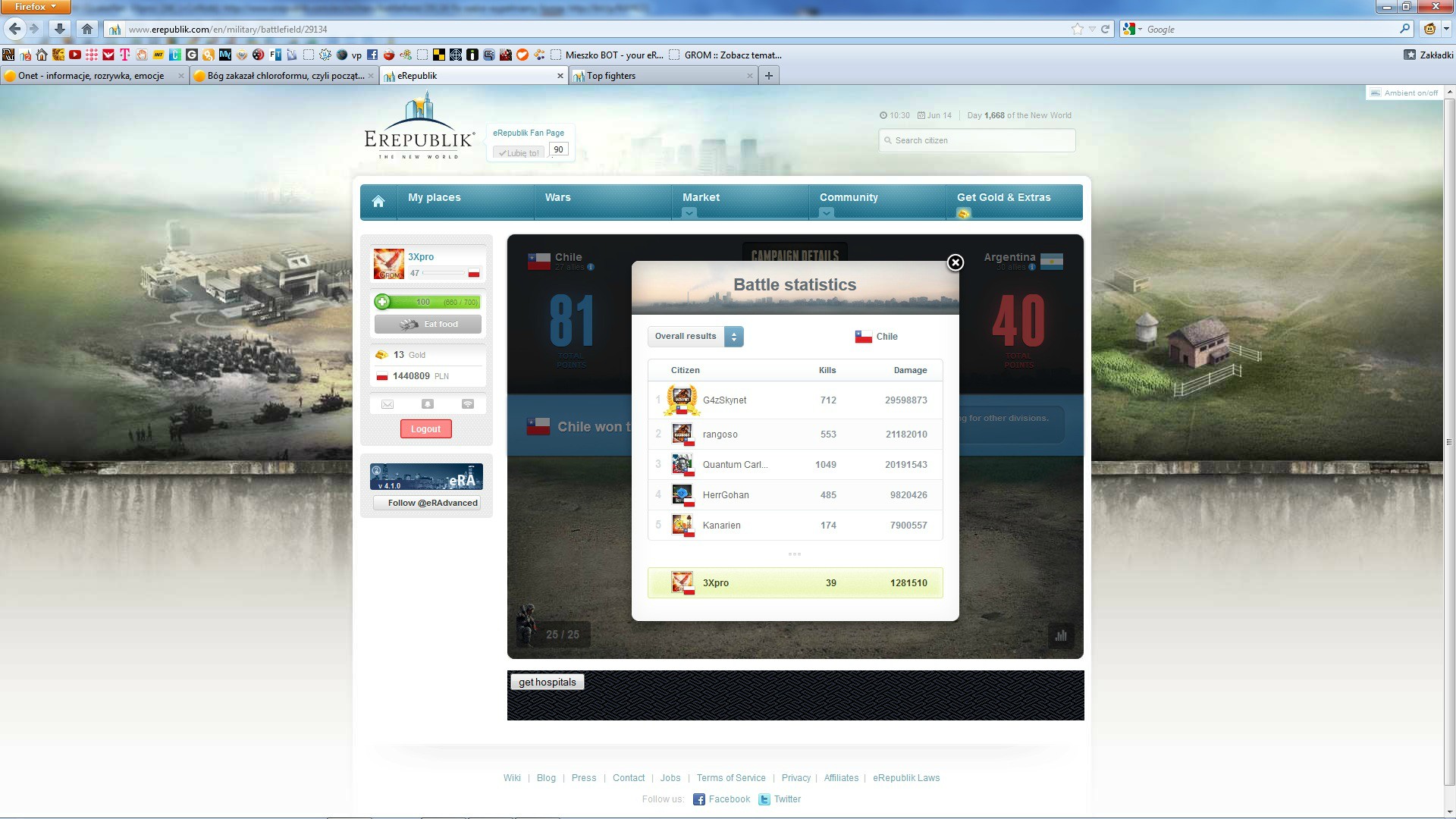
Task: Click the URL address bar
Action: pos(591,30)
